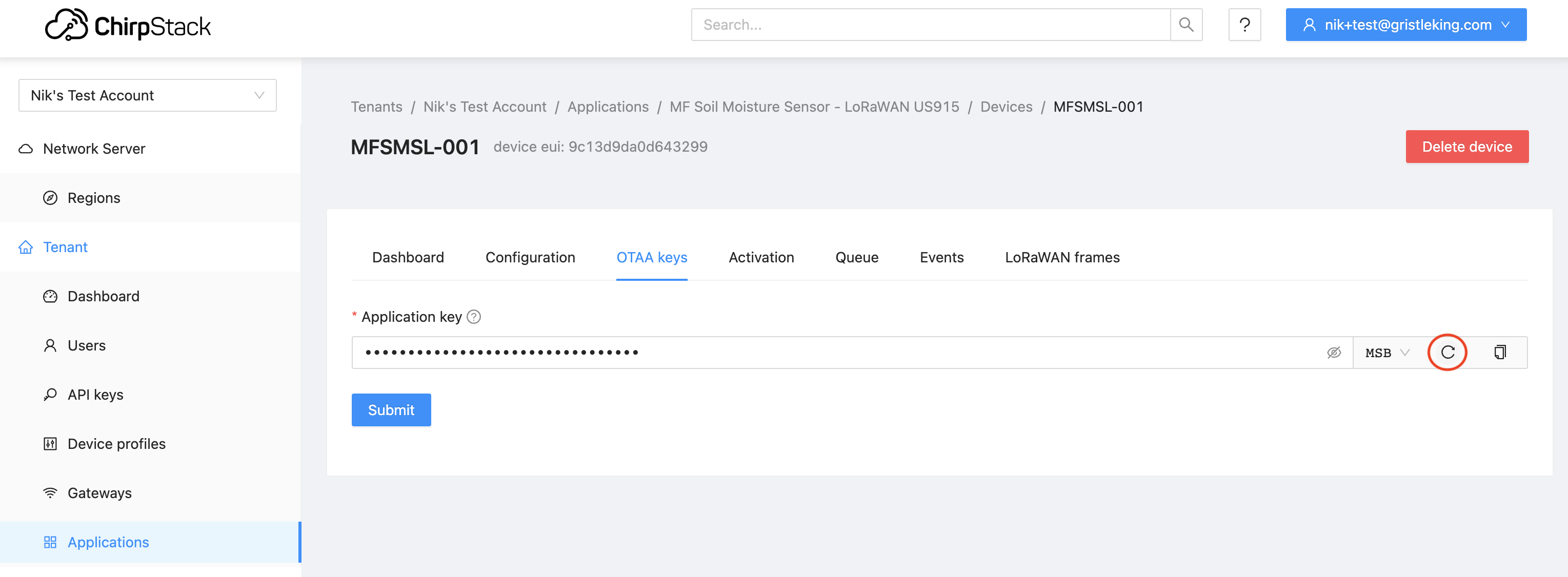Open the Activation tab
The image size is (1568, 577).
click(761, 258)
